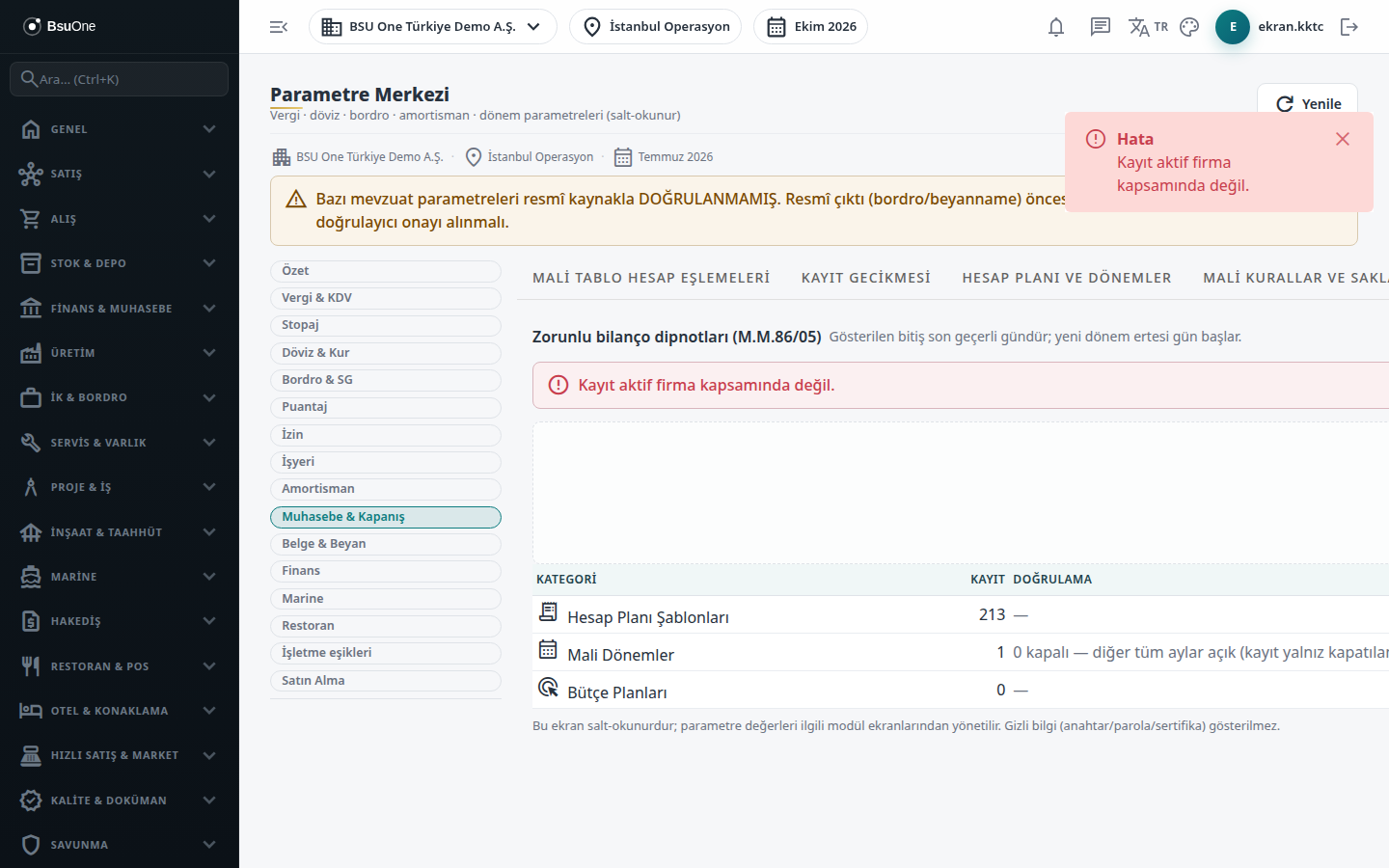The height and width of the screenshot is (868, 1389).
Task: Expand the GENEL sidebar section
Action: [120, 129]
